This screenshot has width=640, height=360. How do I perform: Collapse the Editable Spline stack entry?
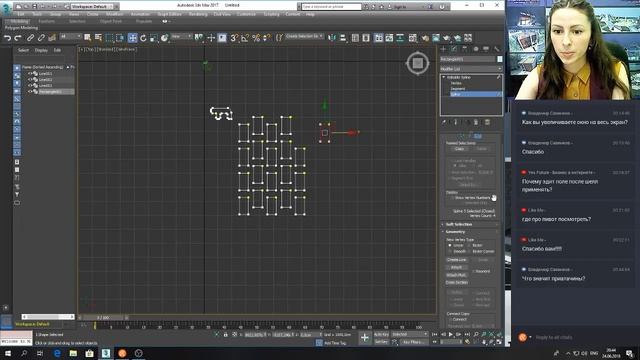pyautogui.click(x=444, y=77)
